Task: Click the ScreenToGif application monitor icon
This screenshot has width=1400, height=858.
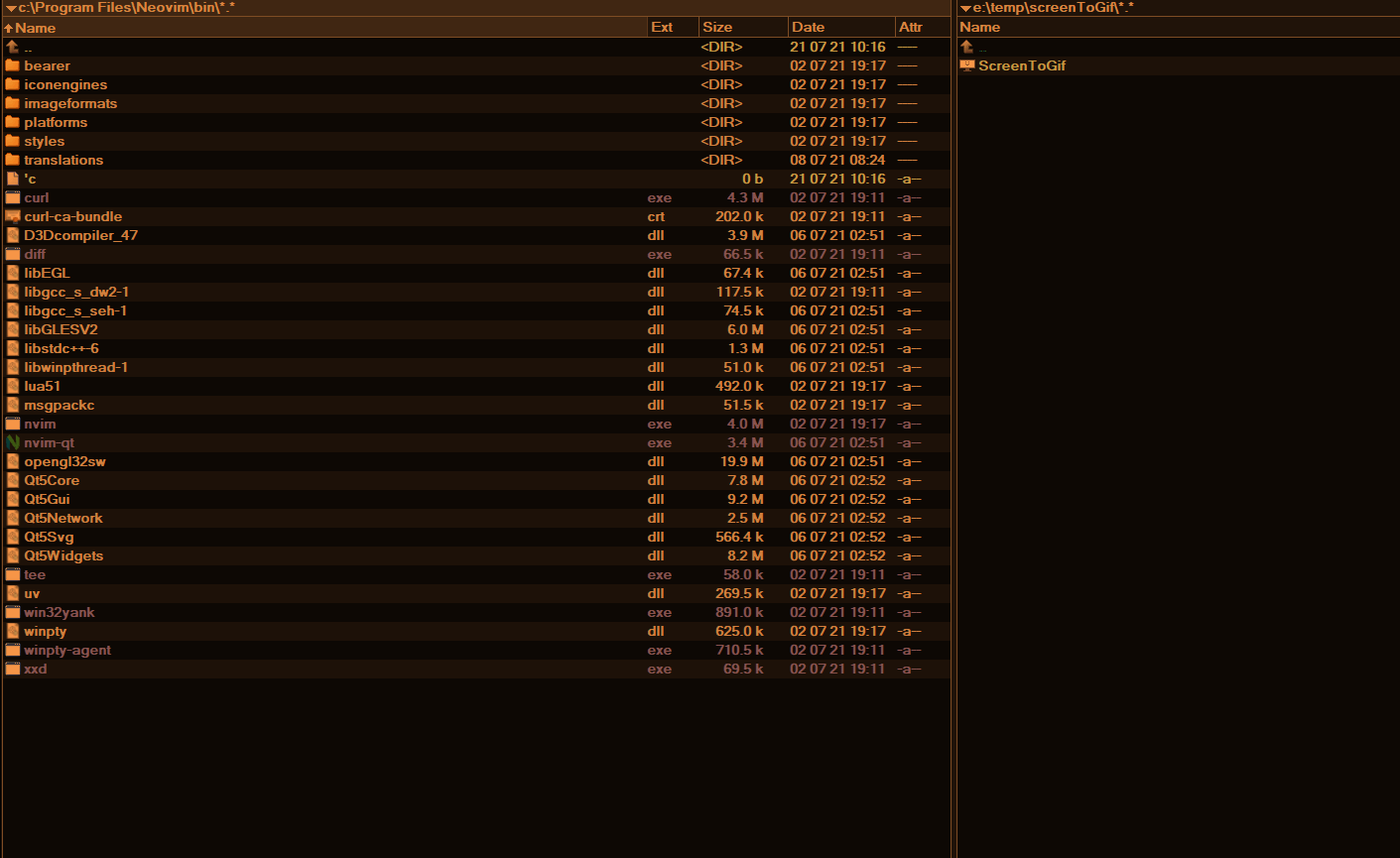Action: 967,65
